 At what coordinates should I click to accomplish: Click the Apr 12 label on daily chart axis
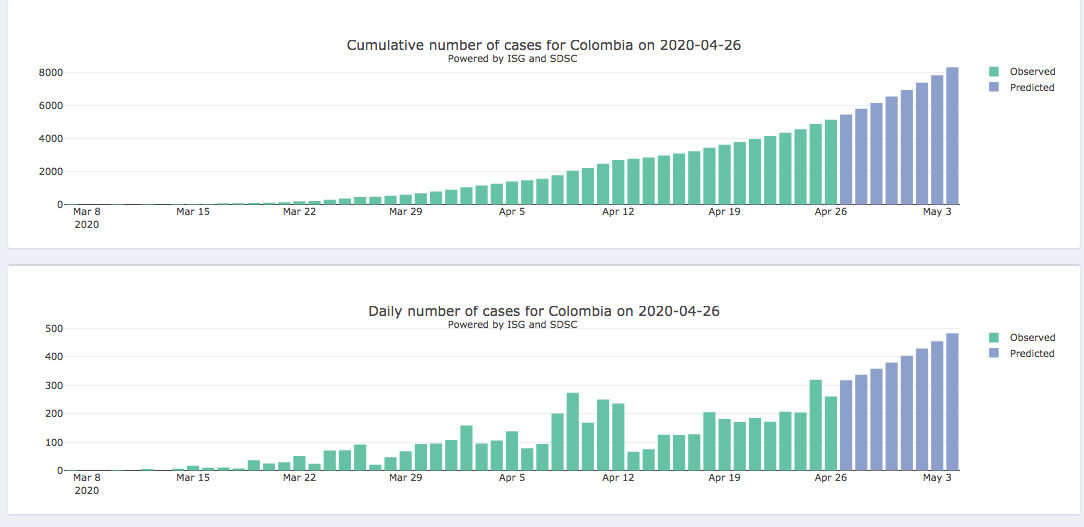[x=618, y=478]
